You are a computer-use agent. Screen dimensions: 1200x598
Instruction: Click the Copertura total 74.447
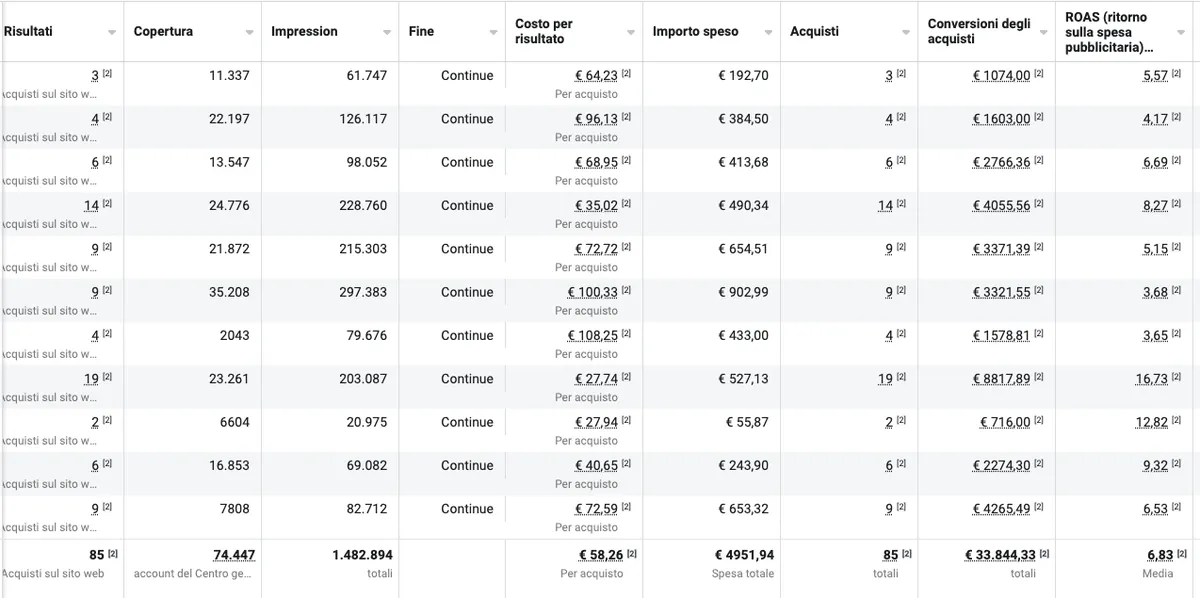234,555
